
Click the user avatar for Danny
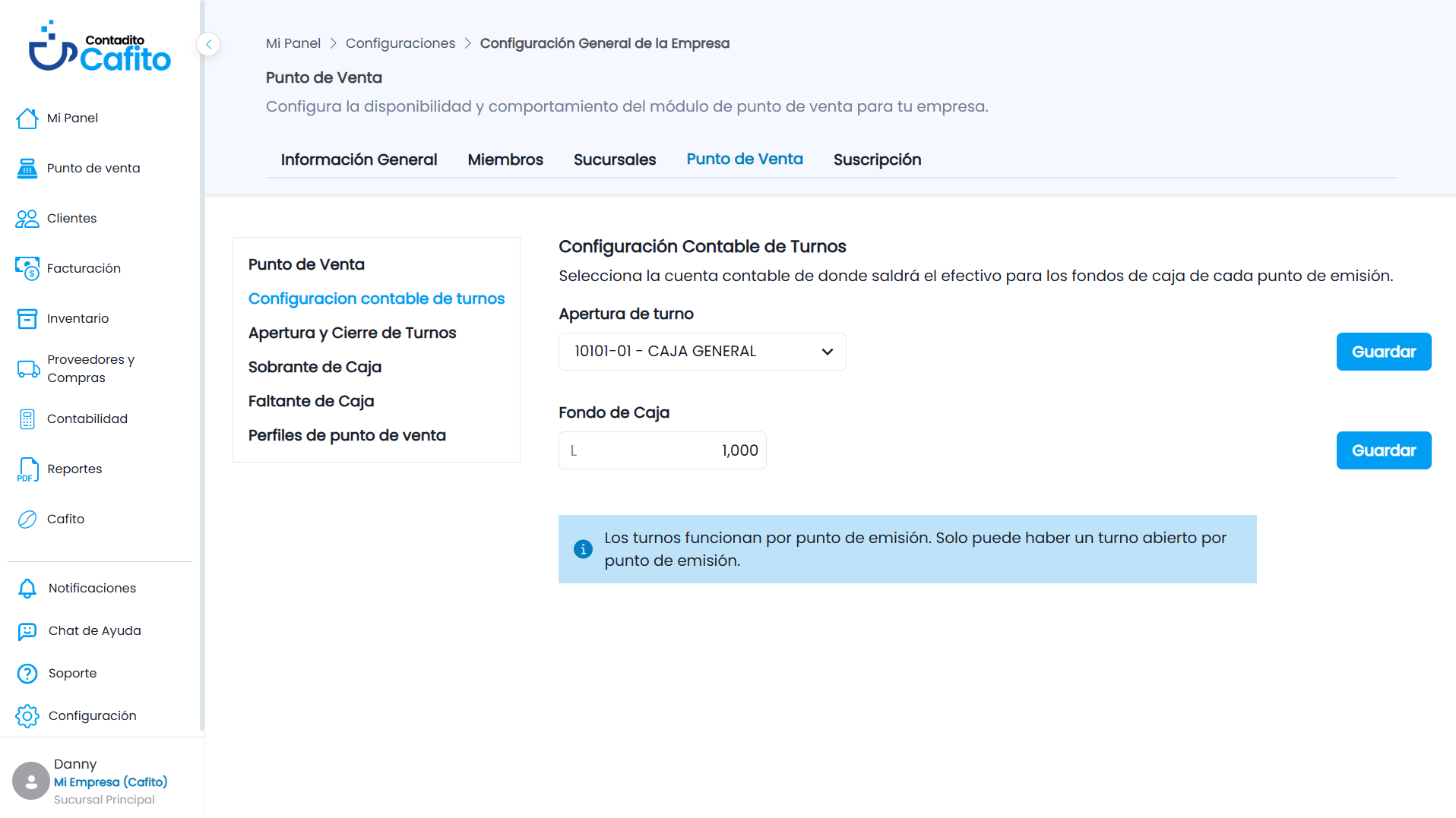coord(31,781)
